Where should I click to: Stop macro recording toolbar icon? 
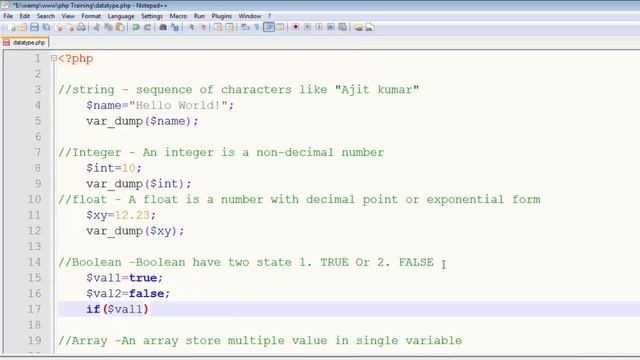coord(307,27)
